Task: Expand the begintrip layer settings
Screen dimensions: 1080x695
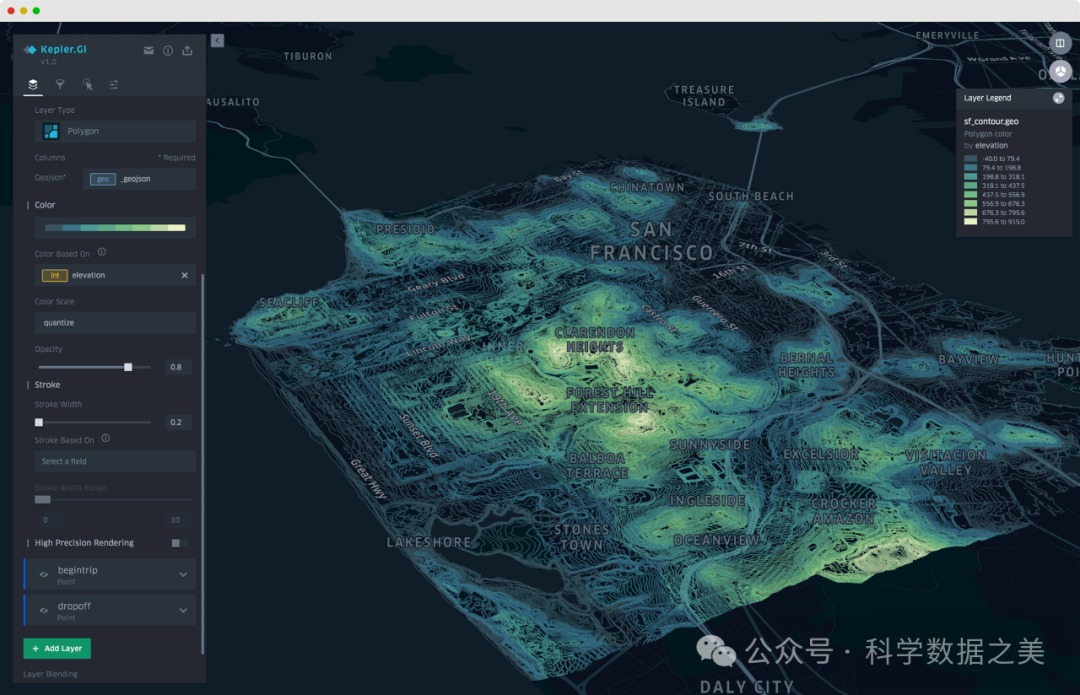Action: [x=183, y=574]
